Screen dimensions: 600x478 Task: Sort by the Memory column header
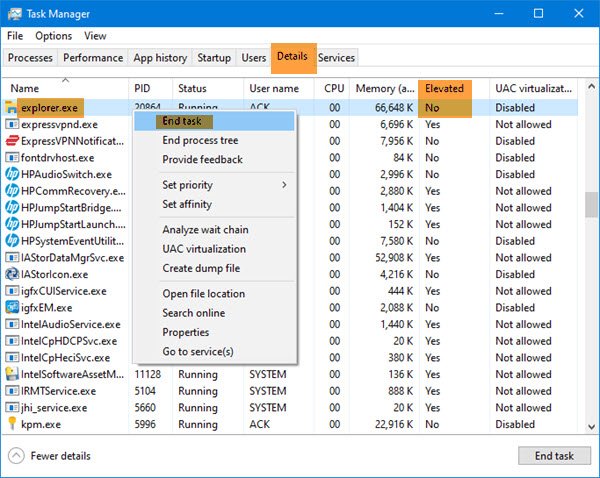click(385, 88)
